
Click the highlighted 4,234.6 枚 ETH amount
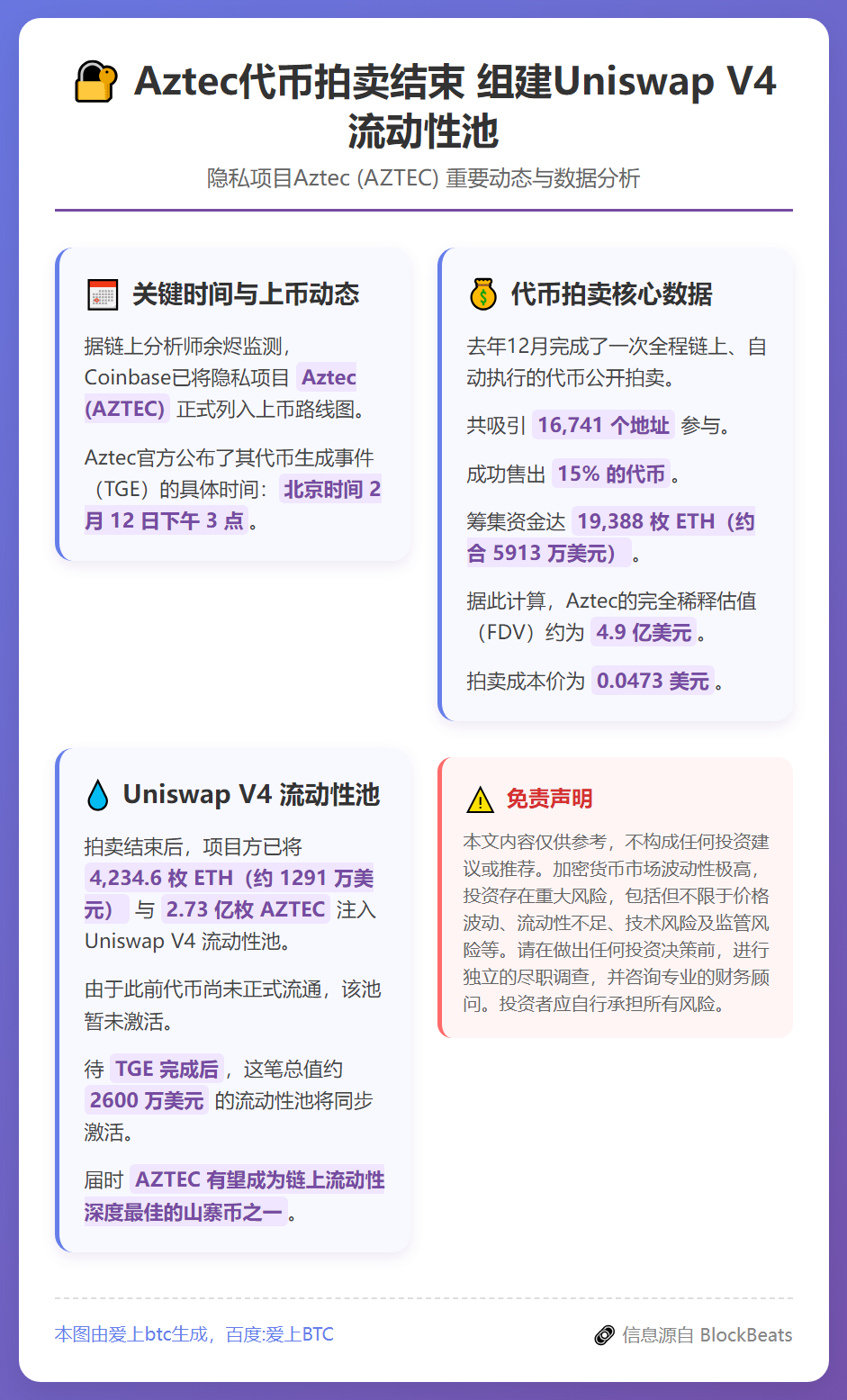point(230,894)
